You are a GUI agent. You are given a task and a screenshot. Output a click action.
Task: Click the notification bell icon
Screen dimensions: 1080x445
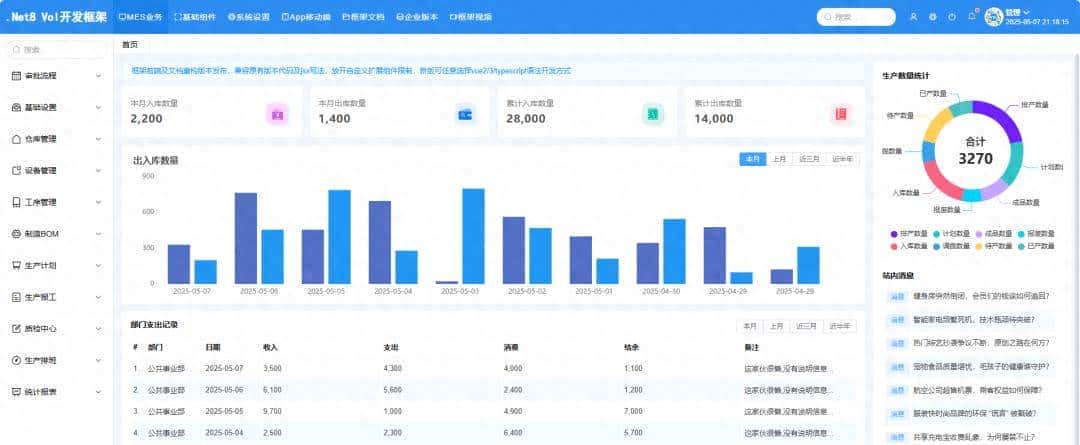point(971,16)
